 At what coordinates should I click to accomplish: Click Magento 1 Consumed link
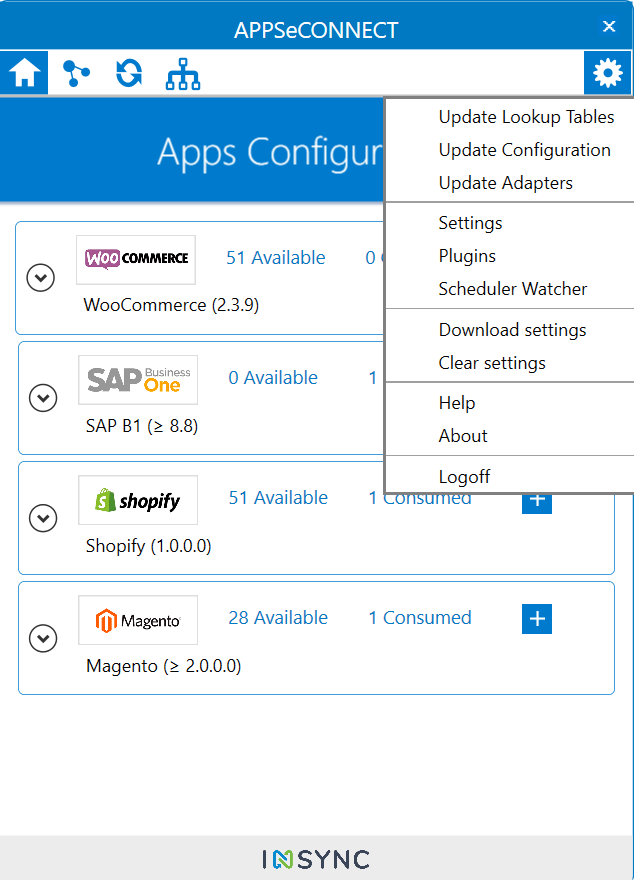[x=419, y=618]
